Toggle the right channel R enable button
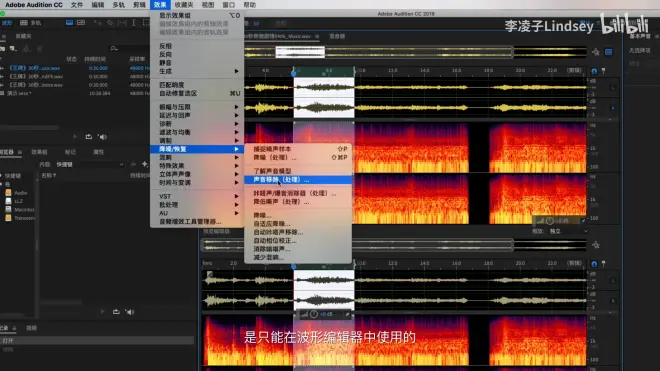660x371 pixels. pos(612,108)
